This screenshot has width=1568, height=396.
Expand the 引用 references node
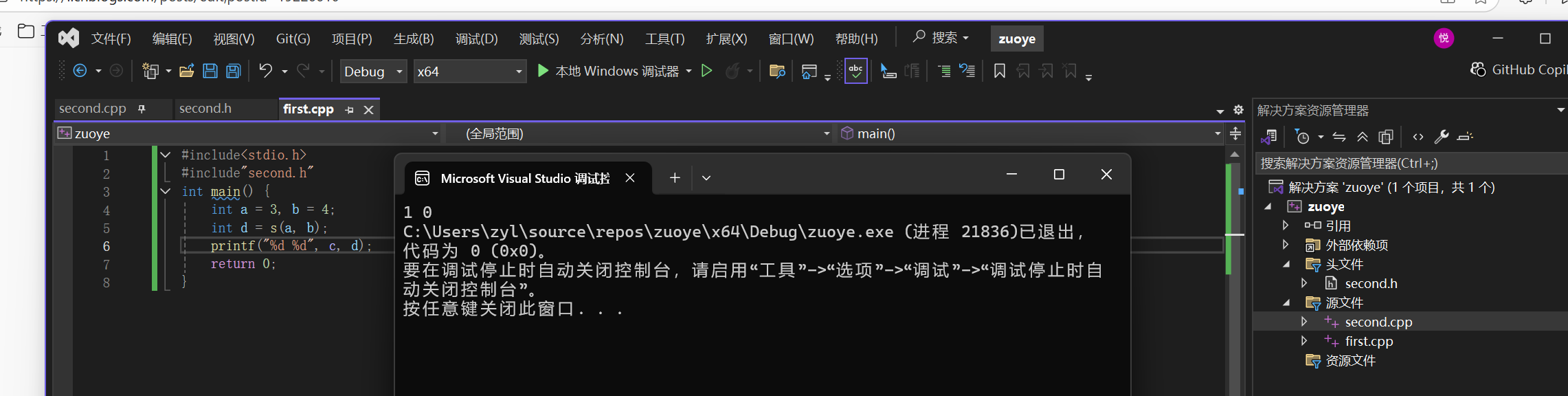tap(1286, 225)
